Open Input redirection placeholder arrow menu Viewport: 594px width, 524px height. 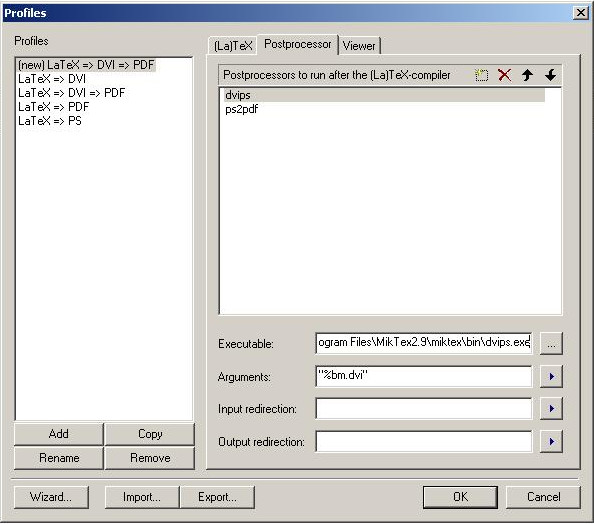coord(551,408)
